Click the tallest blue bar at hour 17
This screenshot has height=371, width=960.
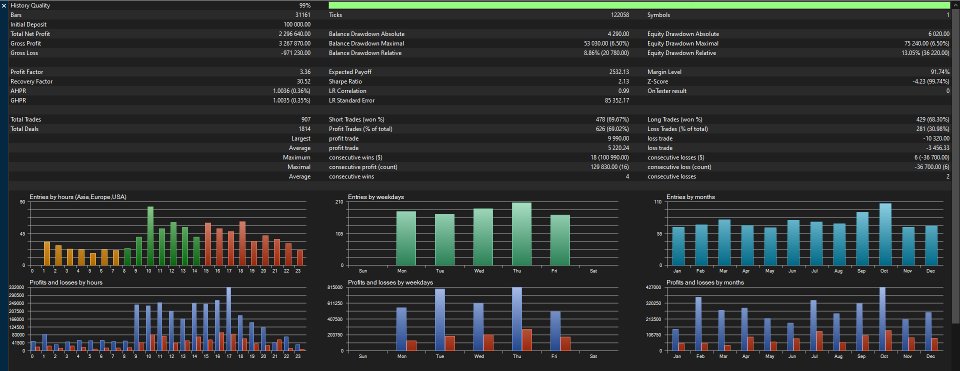[x=228, y=318]
